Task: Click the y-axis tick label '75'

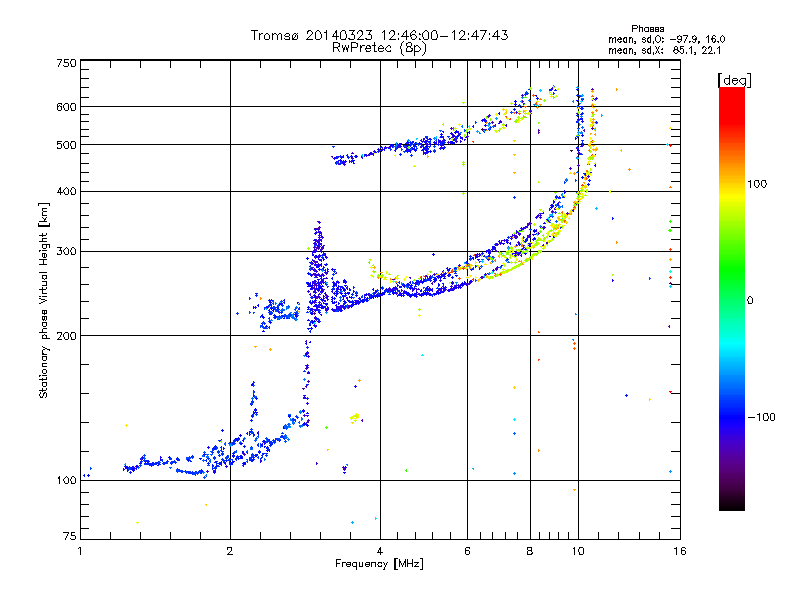Action: tap(70, 536)
